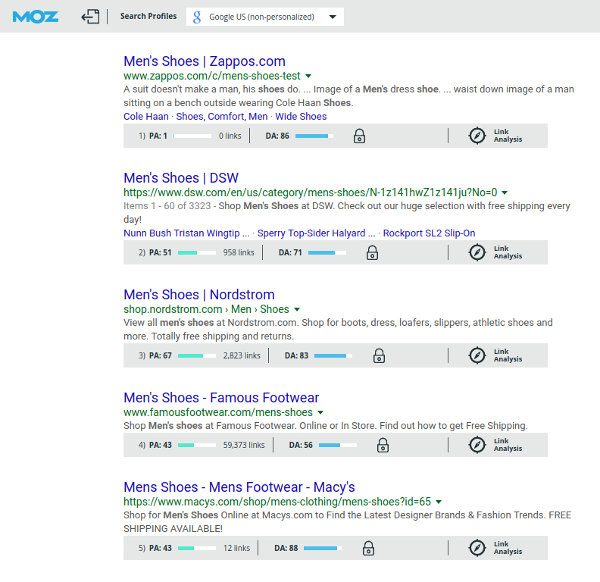Open the Link Analysis compass icon for Famous Footwear
This screenshot has height=582, width=600.
477,445
